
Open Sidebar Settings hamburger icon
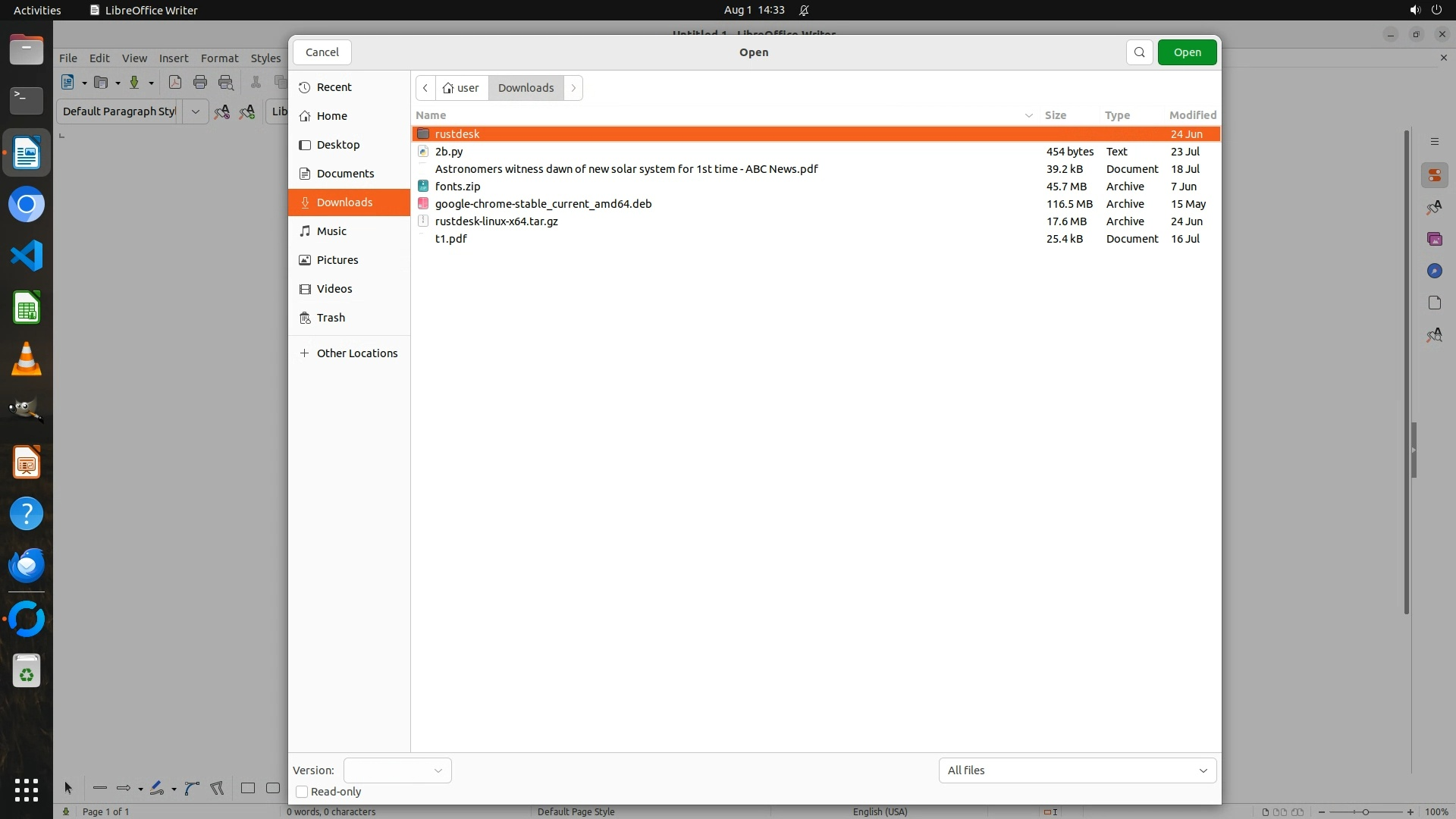coord(1434,142)
